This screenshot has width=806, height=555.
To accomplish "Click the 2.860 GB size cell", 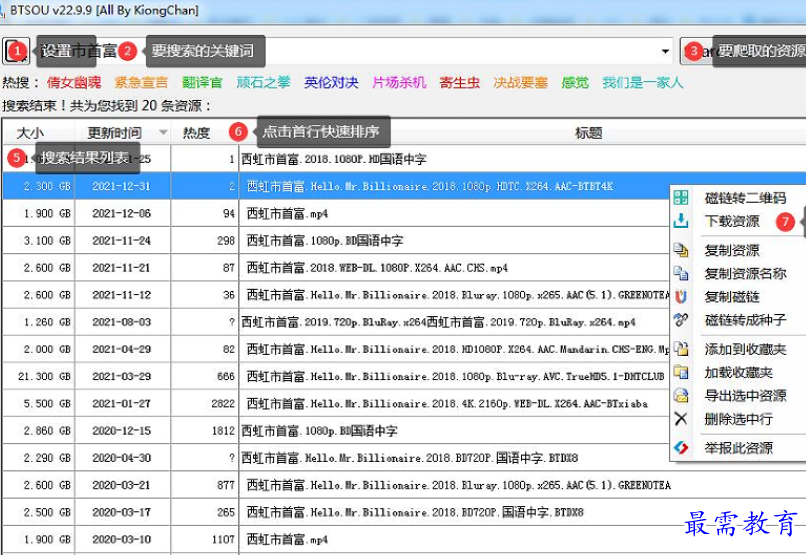I will tap(39, 431).
